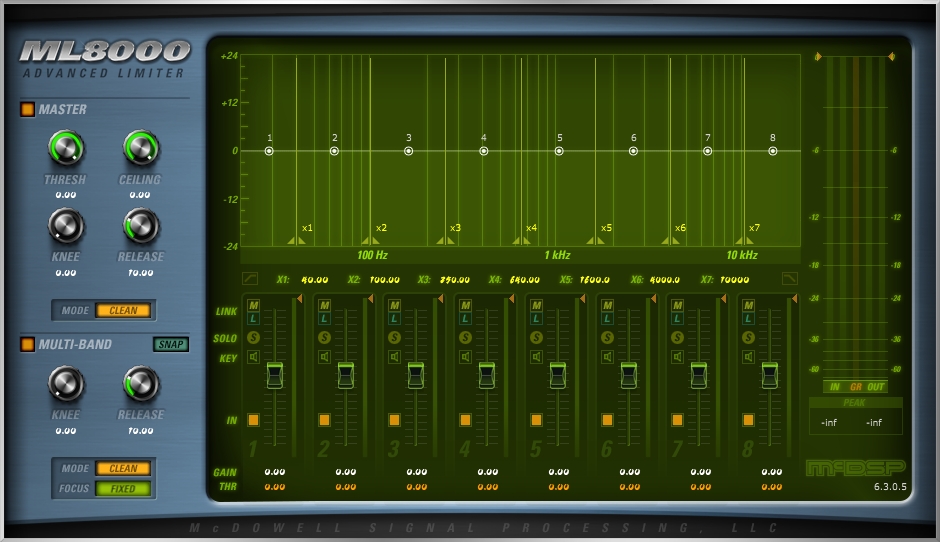Mute band 5 with its M button
This screenshot has width=940, height=542.
point(537,305)
